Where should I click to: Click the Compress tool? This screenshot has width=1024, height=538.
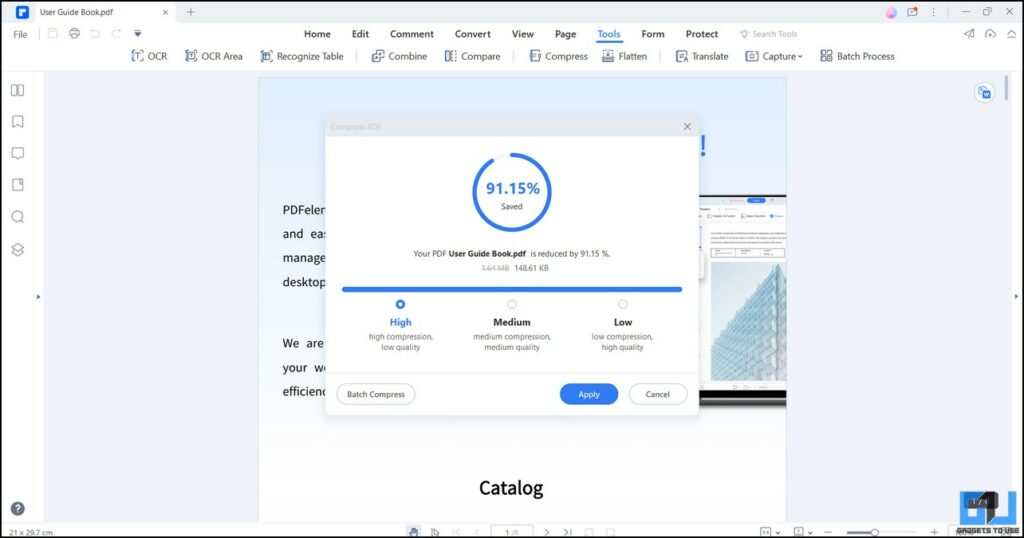click(x=558, y=56)
